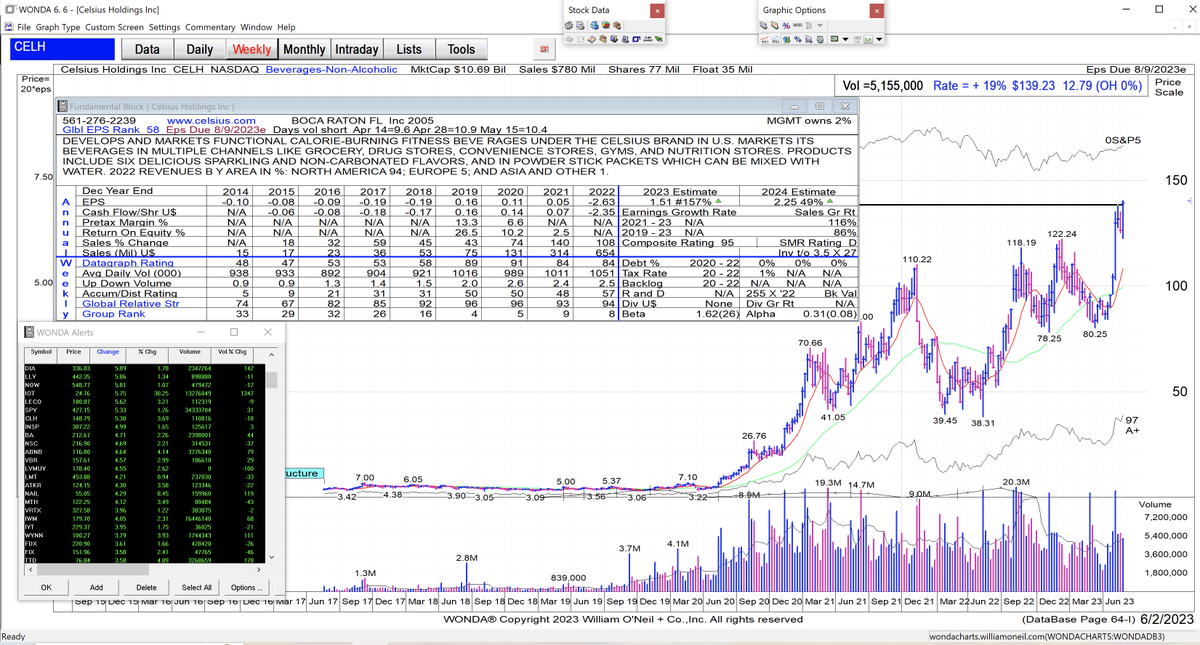The height and width of the screenshot is (645, 1200).
Task: Select the Weekly chart period
Action: click(252, 49)
